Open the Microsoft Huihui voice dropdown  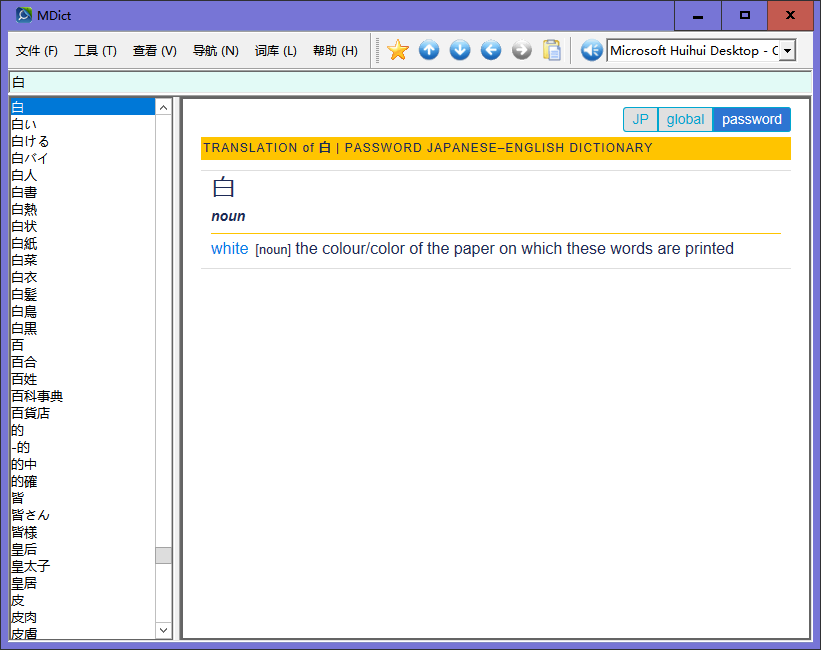pos(787,51)
